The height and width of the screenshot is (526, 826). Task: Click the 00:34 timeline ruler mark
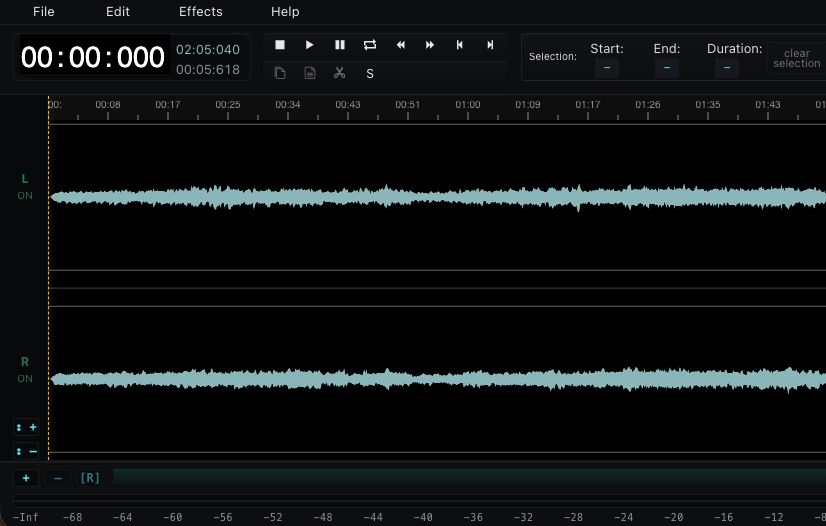[x=288, y=105]
